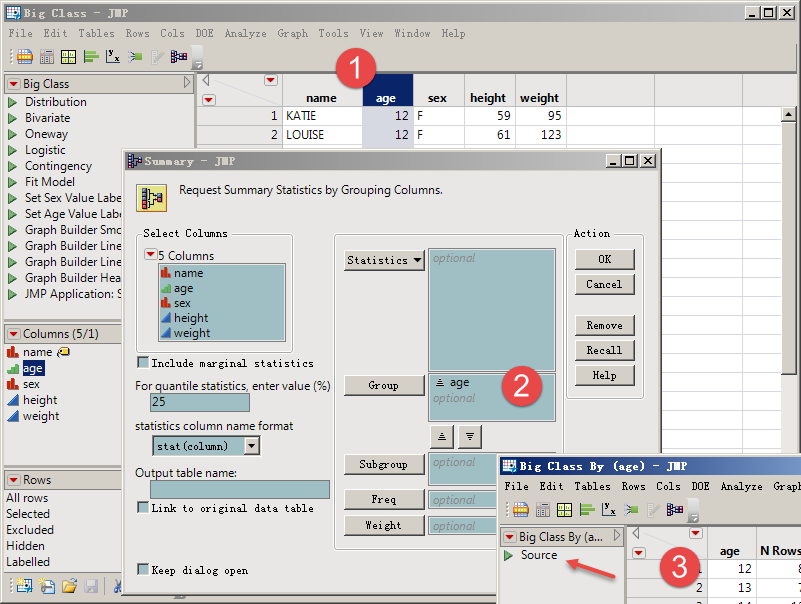Click the Freq button
This screenshot has height=604, width=801.
coord(384,499)
